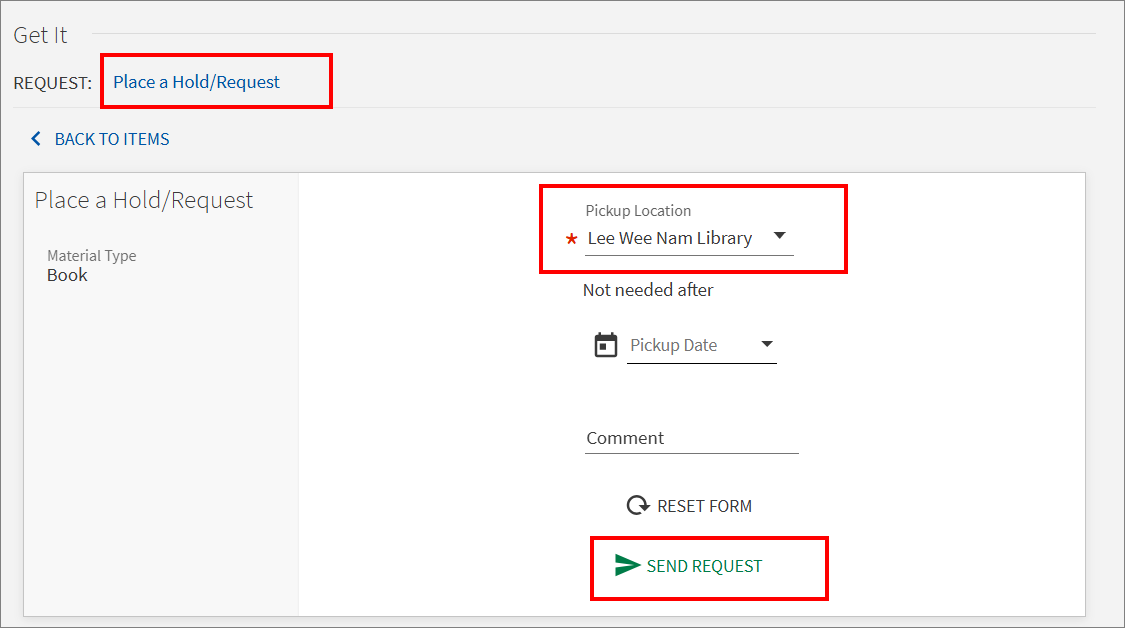Click the green paper plane send icon
This screenshot has width=1125, height=628.
627,566
